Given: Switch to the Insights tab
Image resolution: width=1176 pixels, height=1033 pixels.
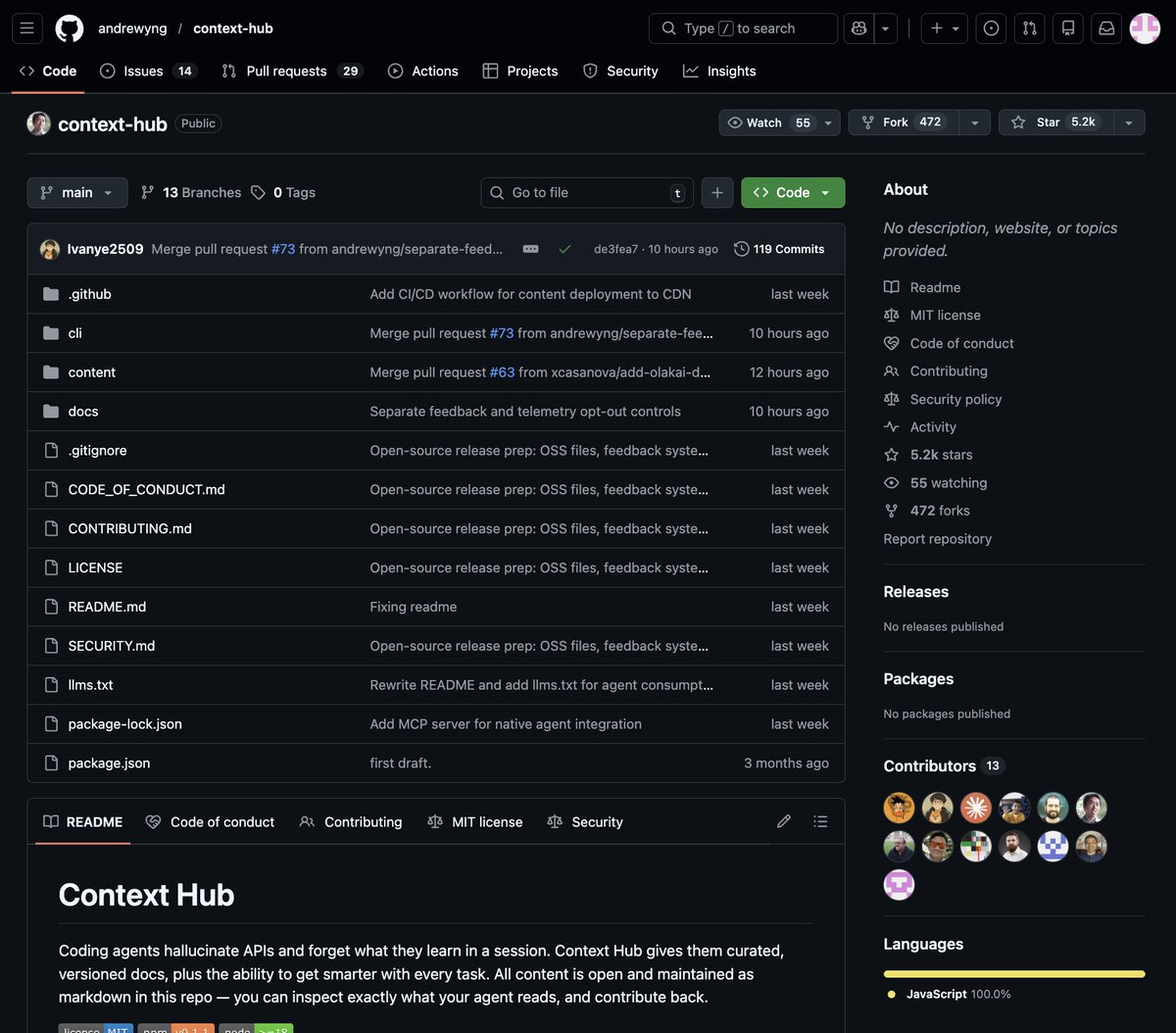Looking at the screenshot, I should [719, 71].
